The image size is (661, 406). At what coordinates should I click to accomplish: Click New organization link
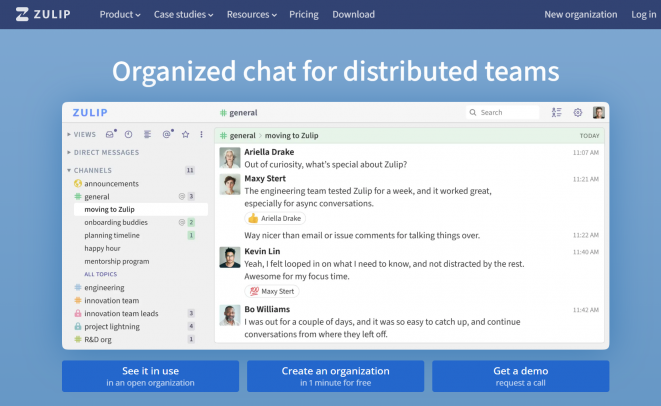click(580, 14)
